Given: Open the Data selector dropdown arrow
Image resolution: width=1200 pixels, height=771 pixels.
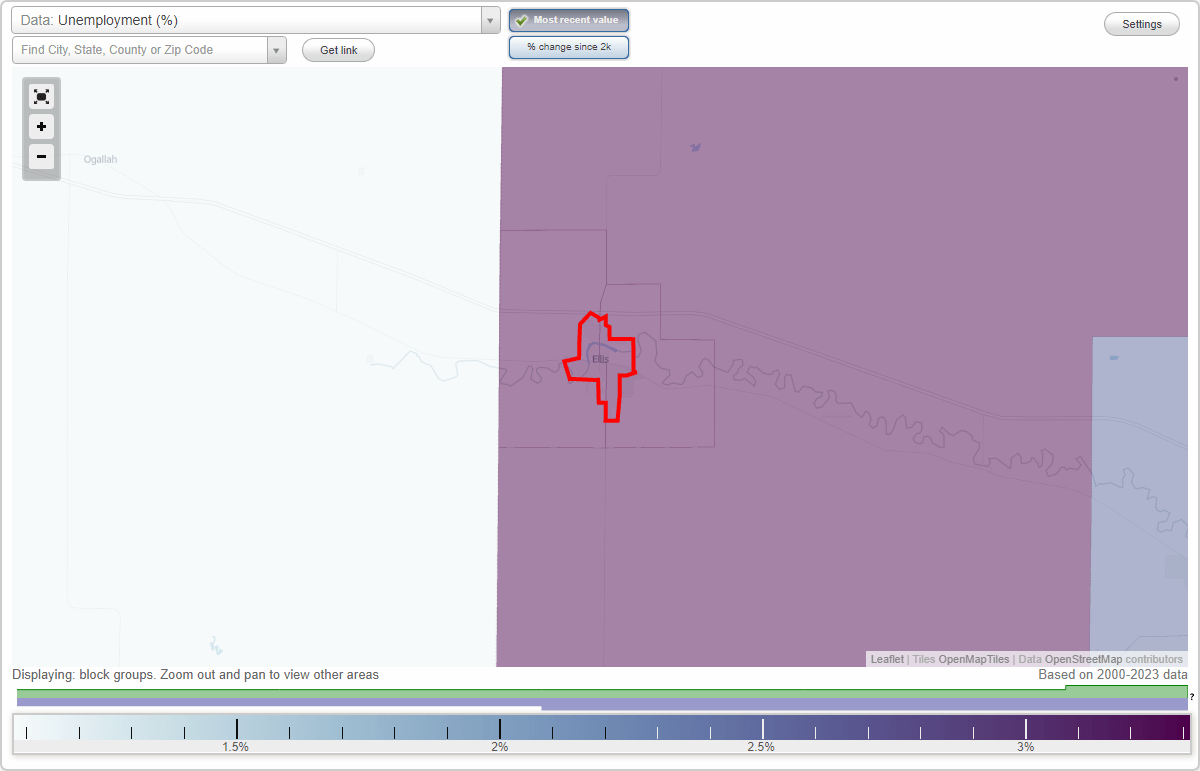Looking at the screenshot, I should [490, 20].
